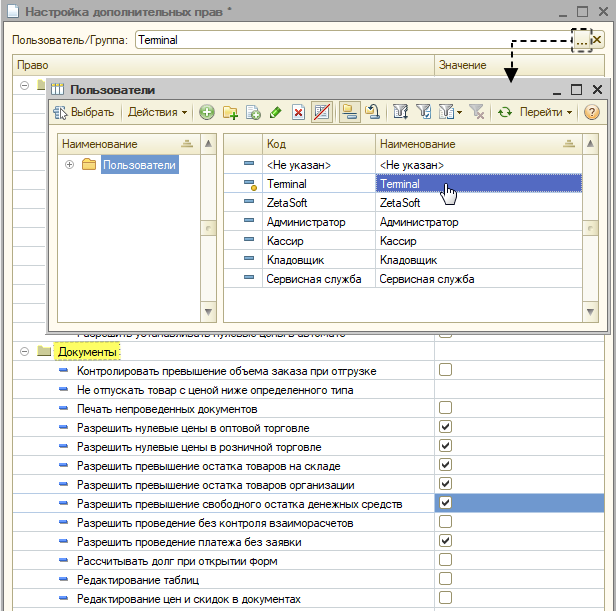Click the disabled clear filter funnel icon

[477, 112]
